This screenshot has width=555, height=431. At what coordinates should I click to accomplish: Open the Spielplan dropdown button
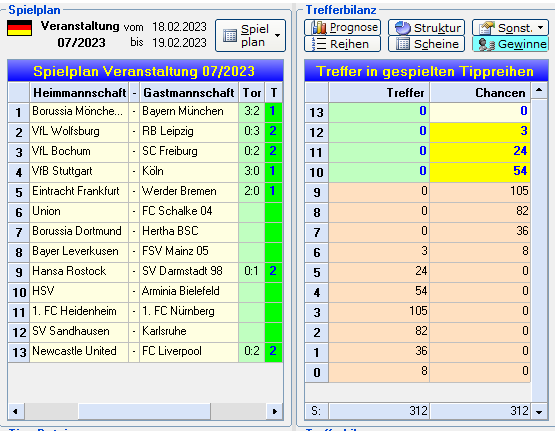[x=250, y=35]
